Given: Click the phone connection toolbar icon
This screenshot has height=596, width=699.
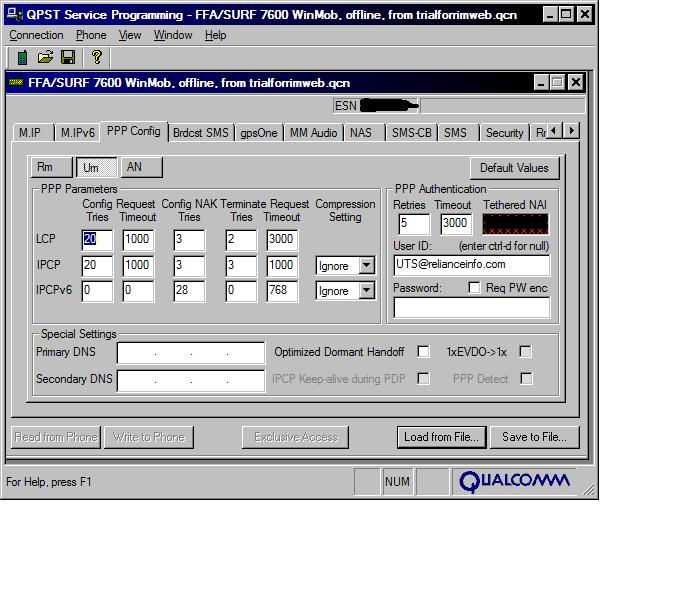Looking at the screenshot, I should point(22,58).
